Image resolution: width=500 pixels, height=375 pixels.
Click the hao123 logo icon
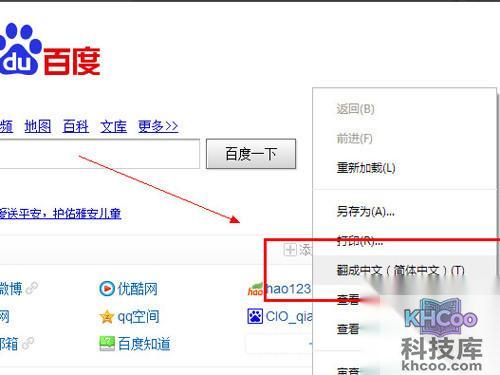point(256,289)
